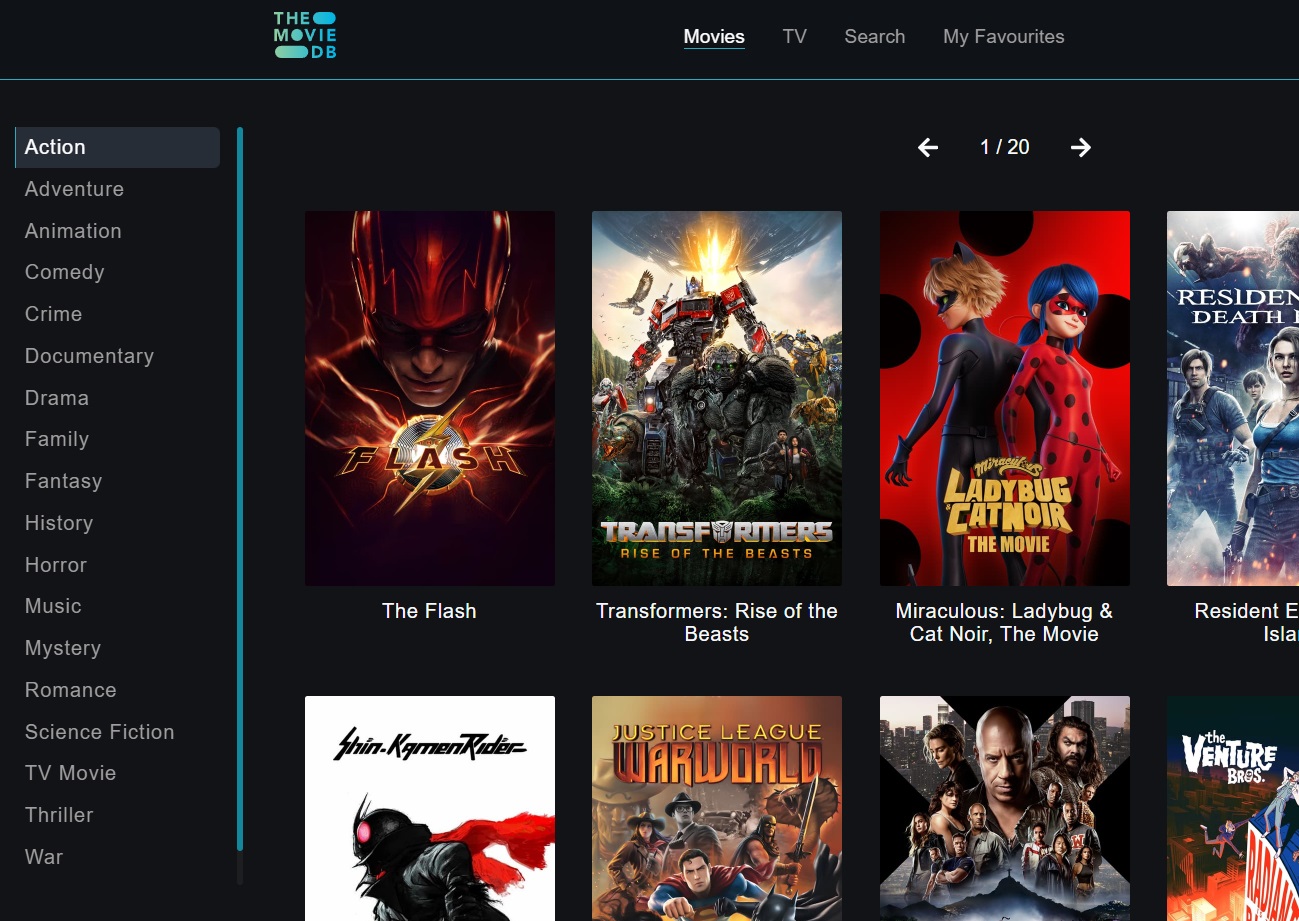Click "Miraculous: Ladybug & Cat Noir" title
Image resolution: width=1299 pixels, height=921 pixels.
tap(1004, 622)
